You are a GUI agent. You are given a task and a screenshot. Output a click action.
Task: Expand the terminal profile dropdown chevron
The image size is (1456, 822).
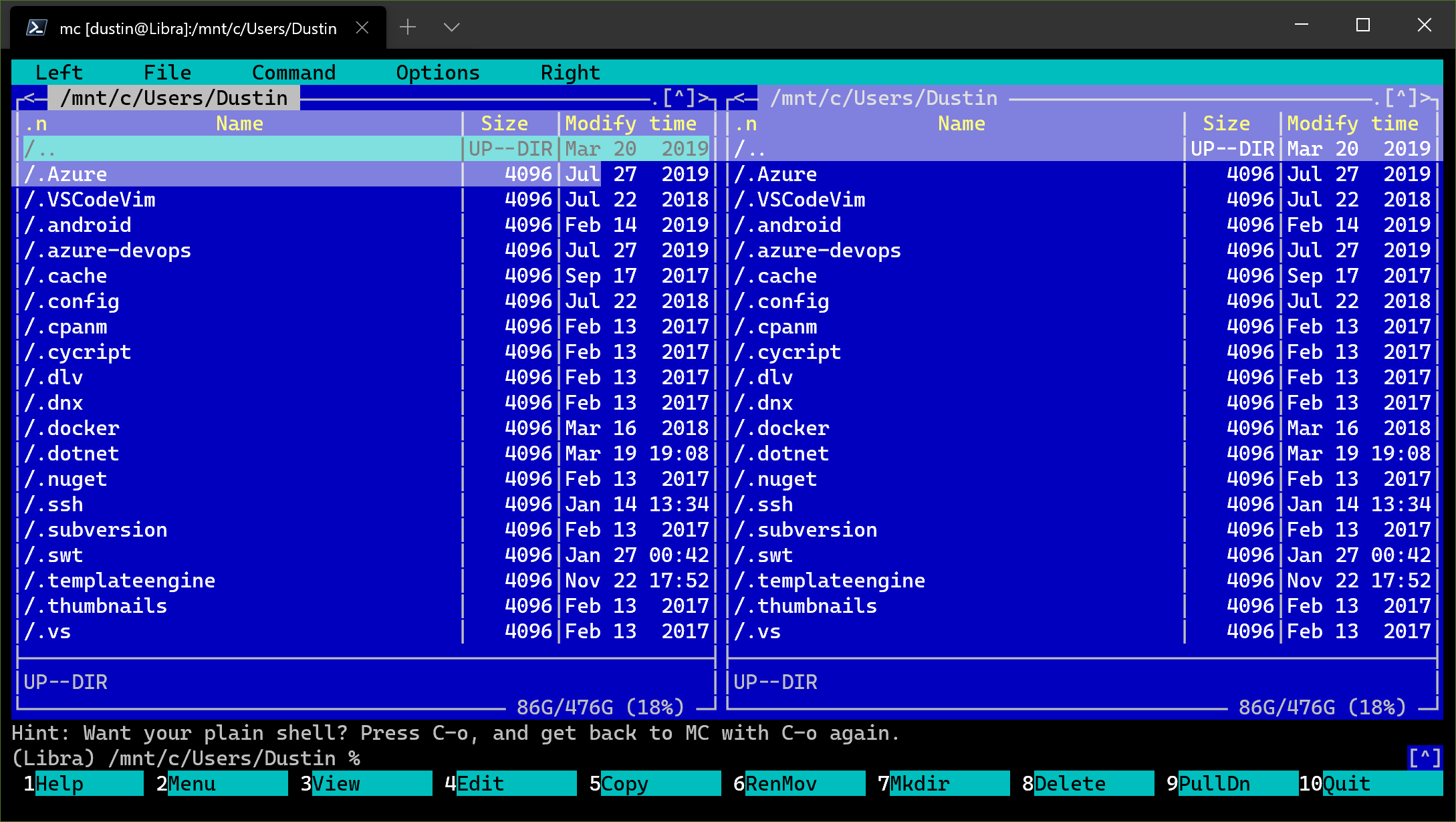tap(452, 27)
